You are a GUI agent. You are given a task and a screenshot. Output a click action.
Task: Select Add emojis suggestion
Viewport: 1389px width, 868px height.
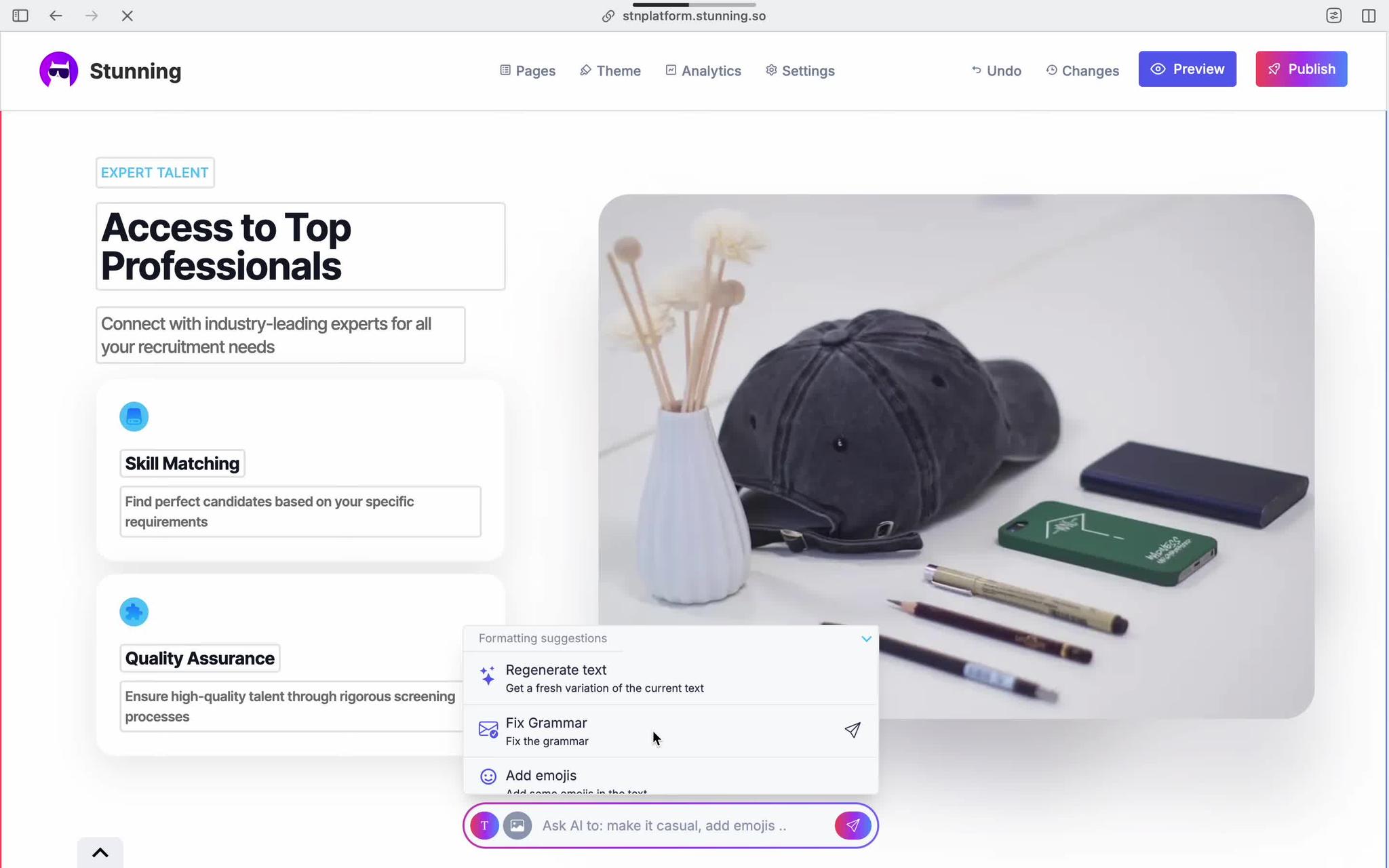click(541, 775)
